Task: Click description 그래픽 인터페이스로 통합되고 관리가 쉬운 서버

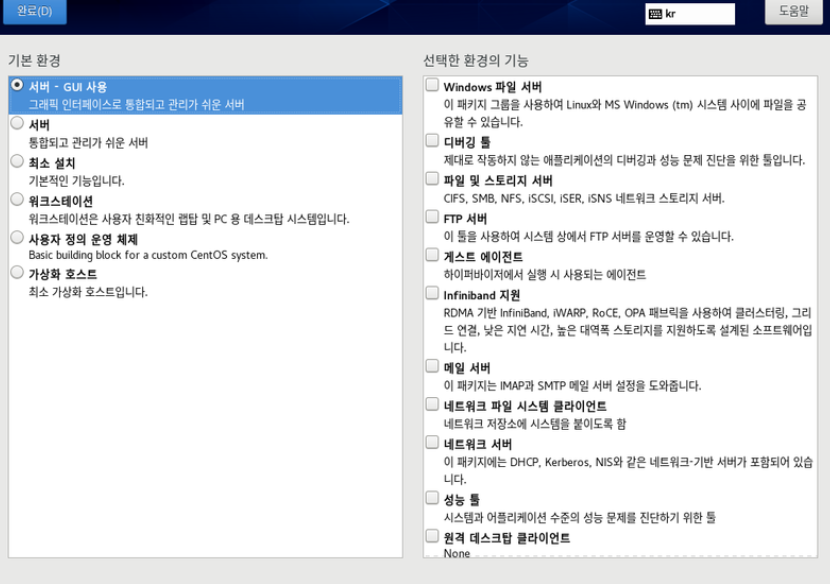Action: 136,104
